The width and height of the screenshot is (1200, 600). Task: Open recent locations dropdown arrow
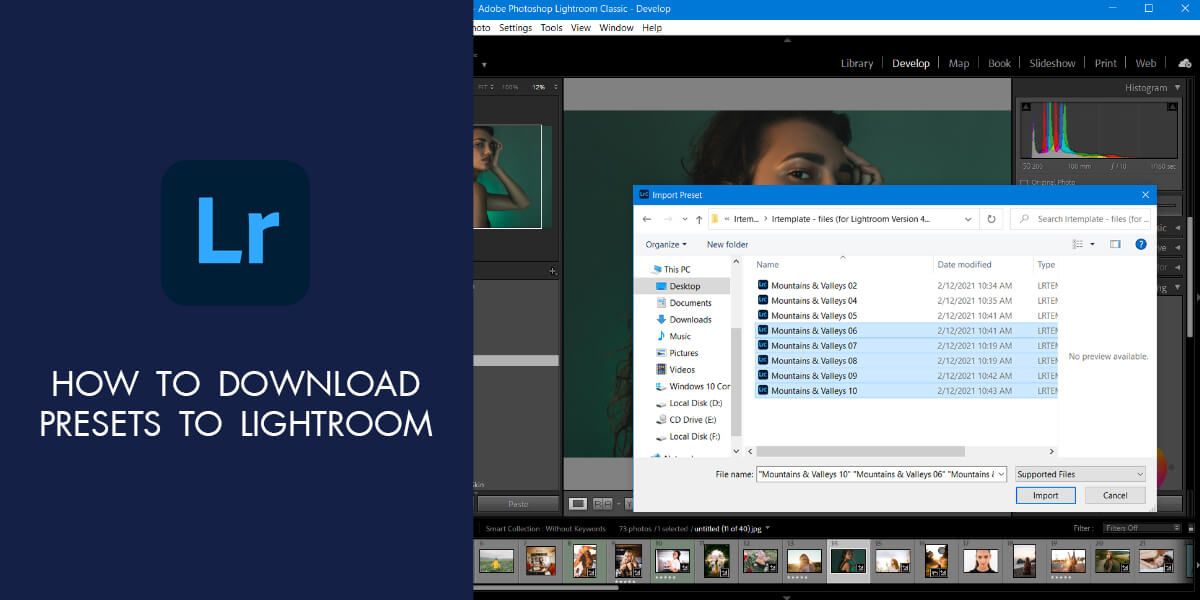[x=684, y=219]
